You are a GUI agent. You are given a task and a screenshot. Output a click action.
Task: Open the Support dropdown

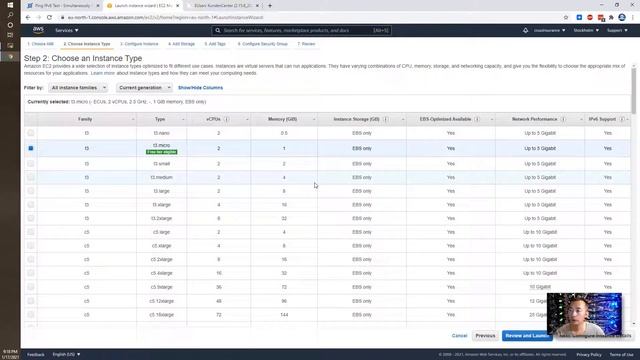point(617,30)
